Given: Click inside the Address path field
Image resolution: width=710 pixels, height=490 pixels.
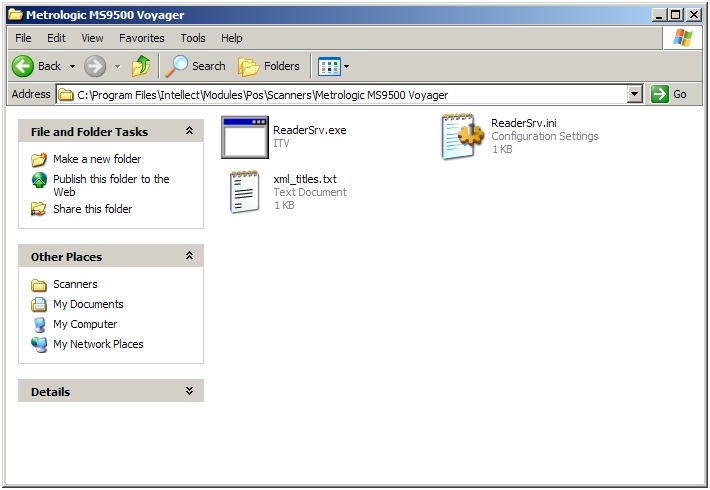Looking at the screenshot, I should coord(340,95).
